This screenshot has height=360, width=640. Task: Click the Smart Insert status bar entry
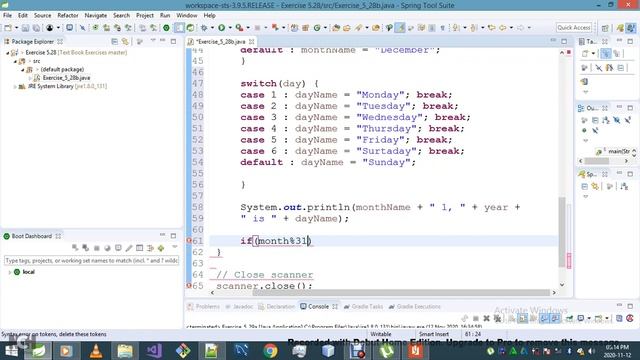pos(433,334)
